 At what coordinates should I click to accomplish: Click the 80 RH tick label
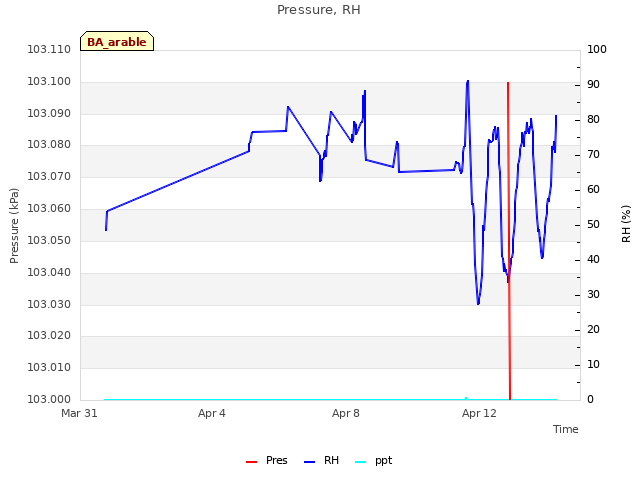[x=593, y=120]
